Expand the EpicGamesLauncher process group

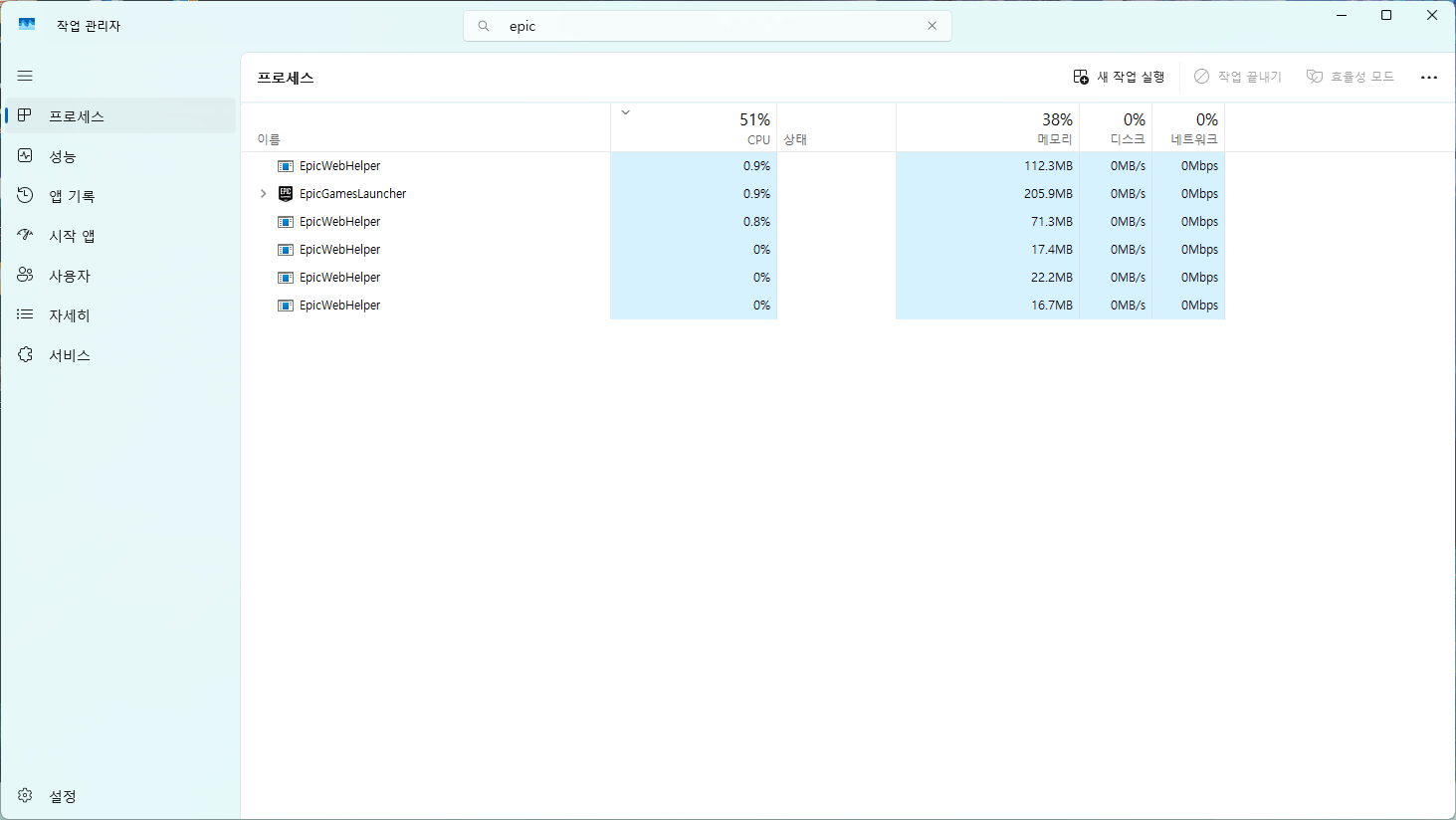tap(263, 194)
